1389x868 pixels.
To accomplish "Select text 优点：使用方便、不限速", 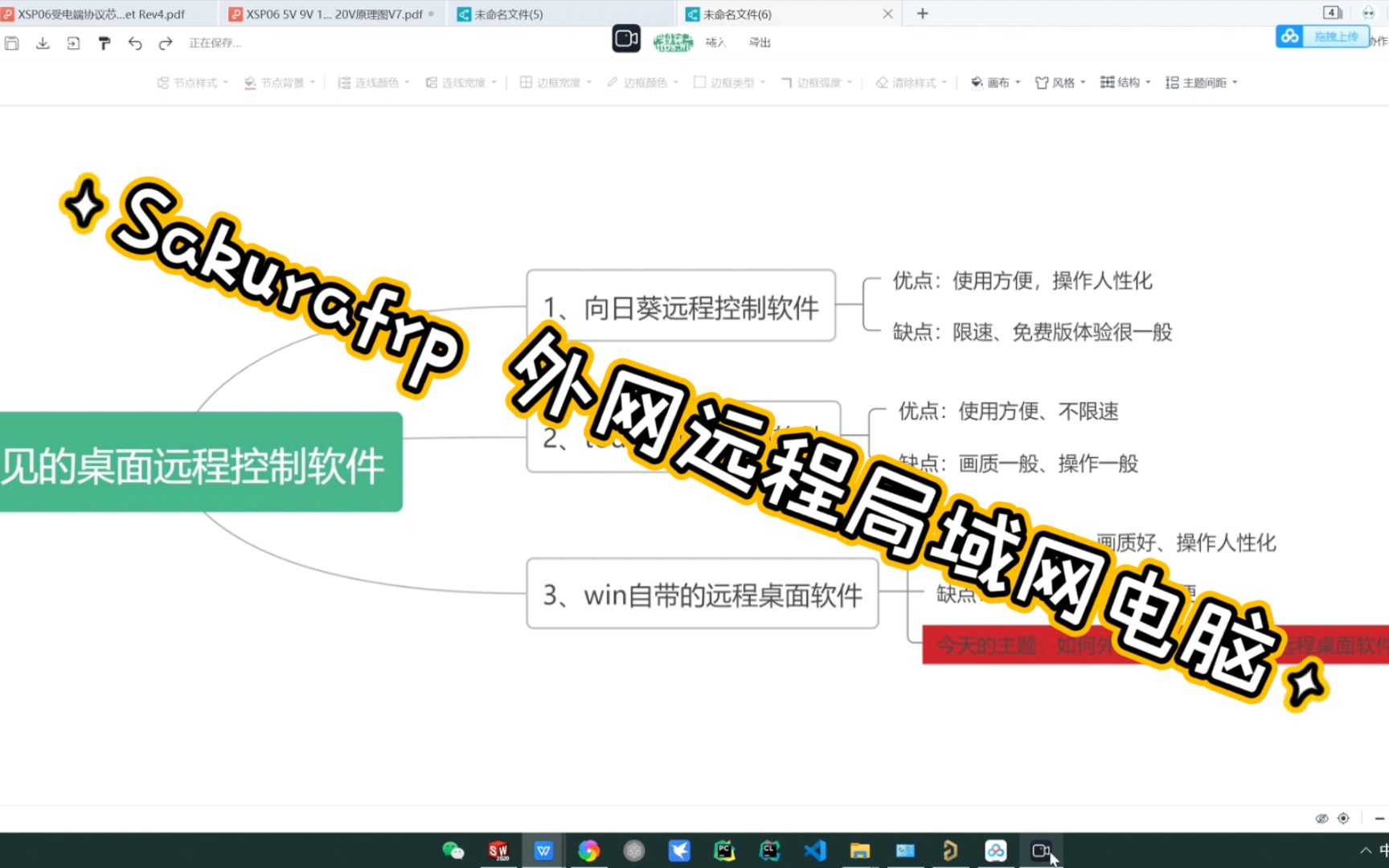I will (1008, 411).
